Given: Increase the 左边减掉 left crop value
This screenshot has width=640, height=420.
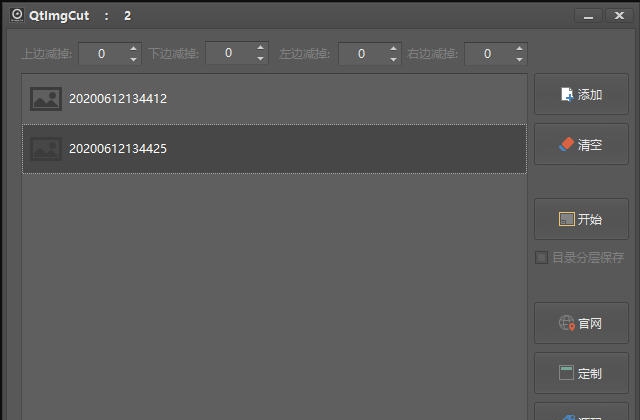Looking at the screenshot, I should tap(393, 48).
